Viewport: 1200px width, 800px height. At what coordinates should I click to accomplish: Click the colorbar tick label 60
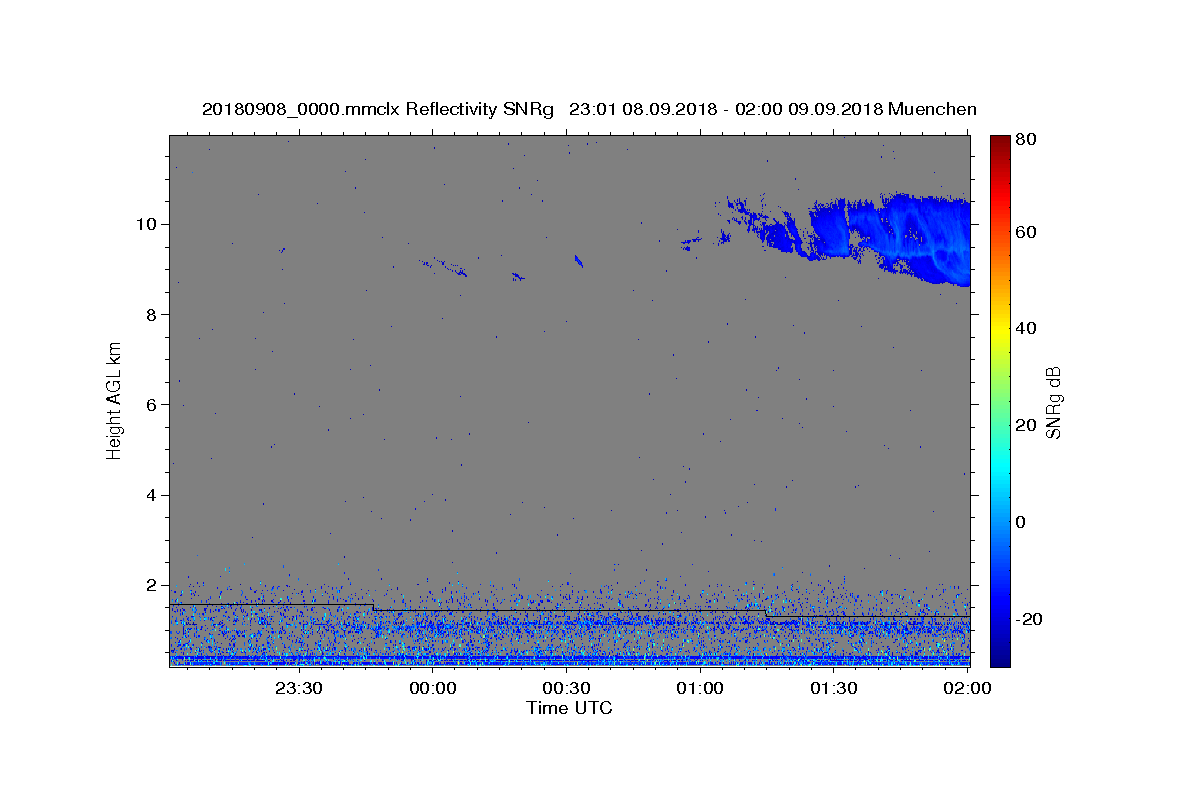click(1026, 232)
